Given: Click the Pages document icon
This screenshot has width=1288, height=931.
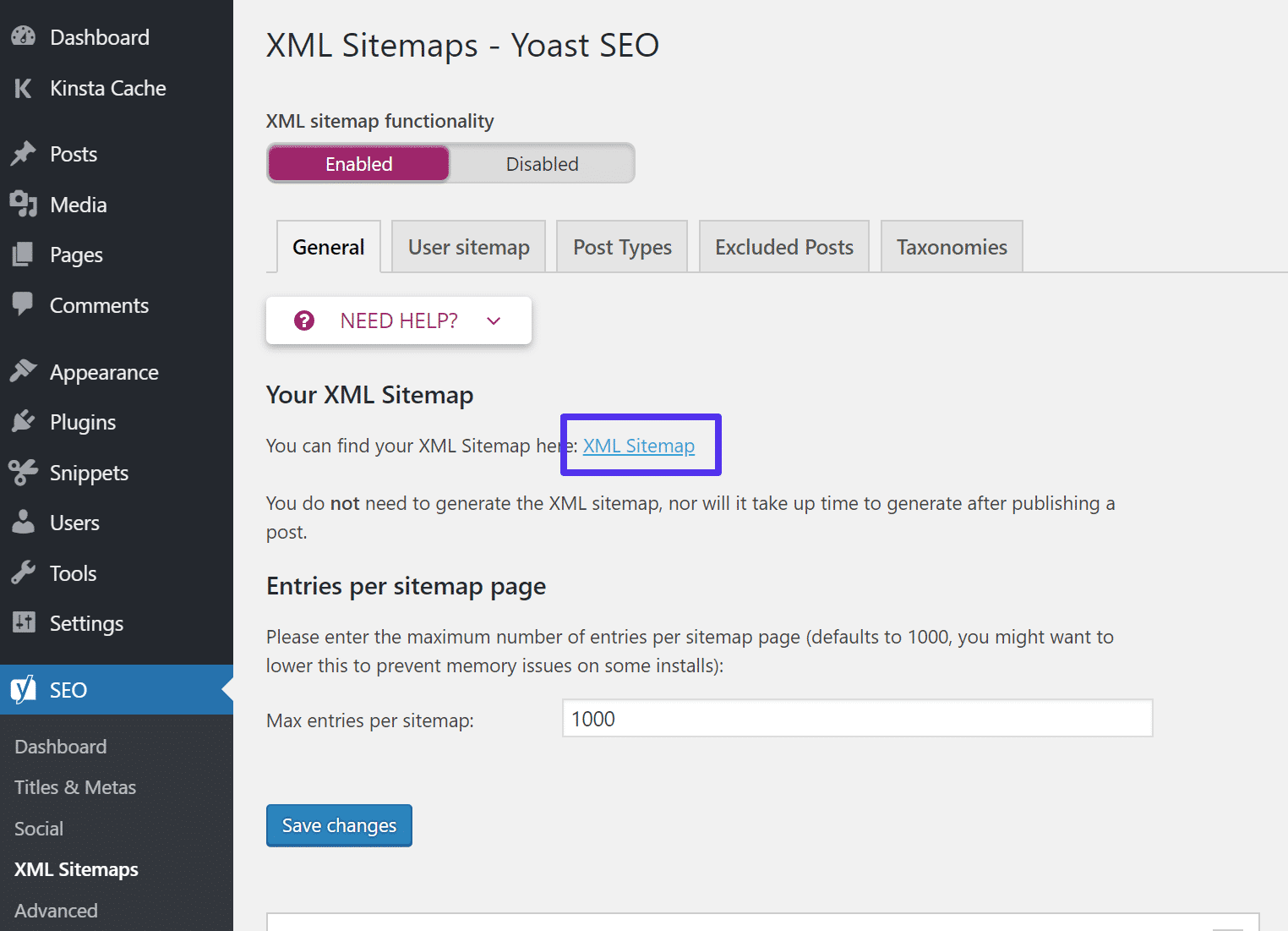Looking at the screenshot, I should point(24,254).
